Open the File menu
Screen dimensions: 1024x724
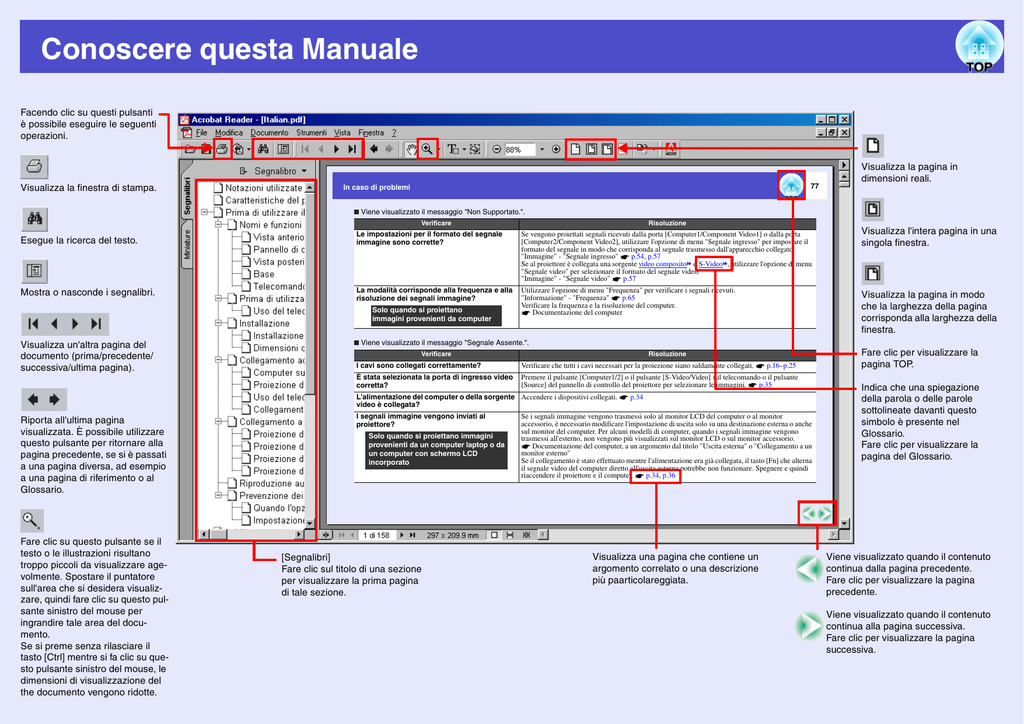pos(201,133)
